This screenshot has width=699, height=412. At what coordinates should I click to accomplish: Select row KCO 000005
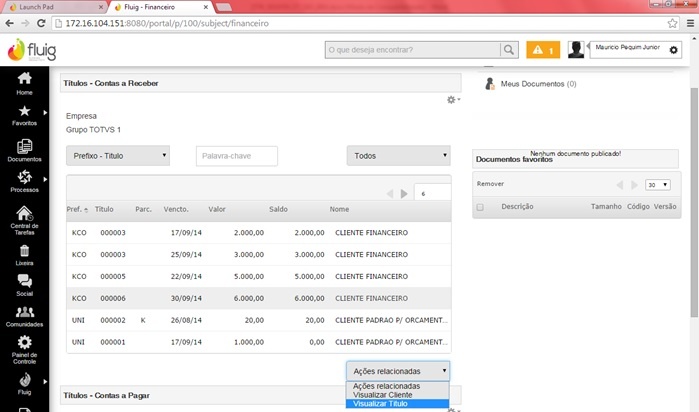coord(259,276)
